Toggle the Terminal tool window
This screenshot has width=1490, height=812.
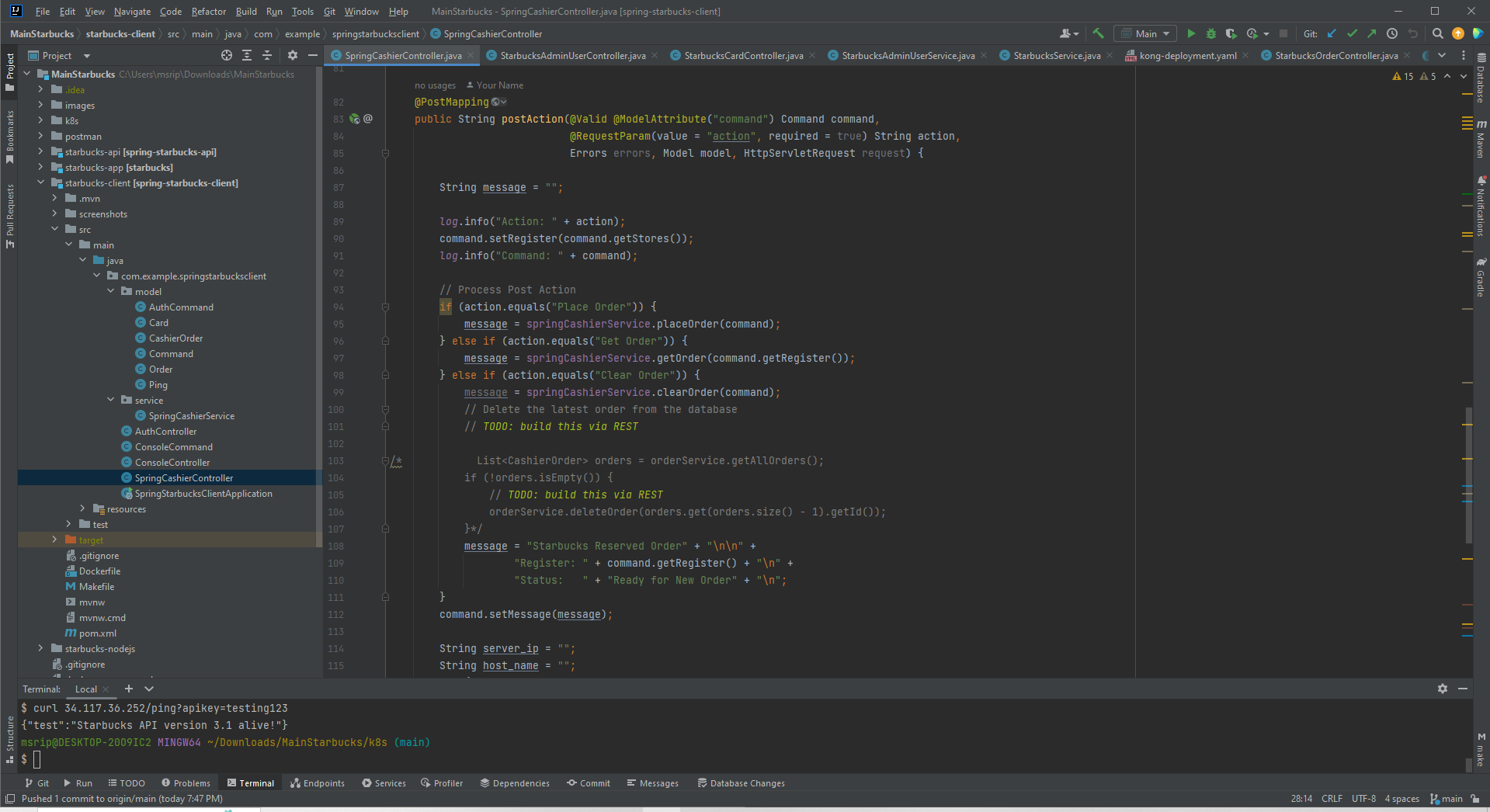(251, 783)
